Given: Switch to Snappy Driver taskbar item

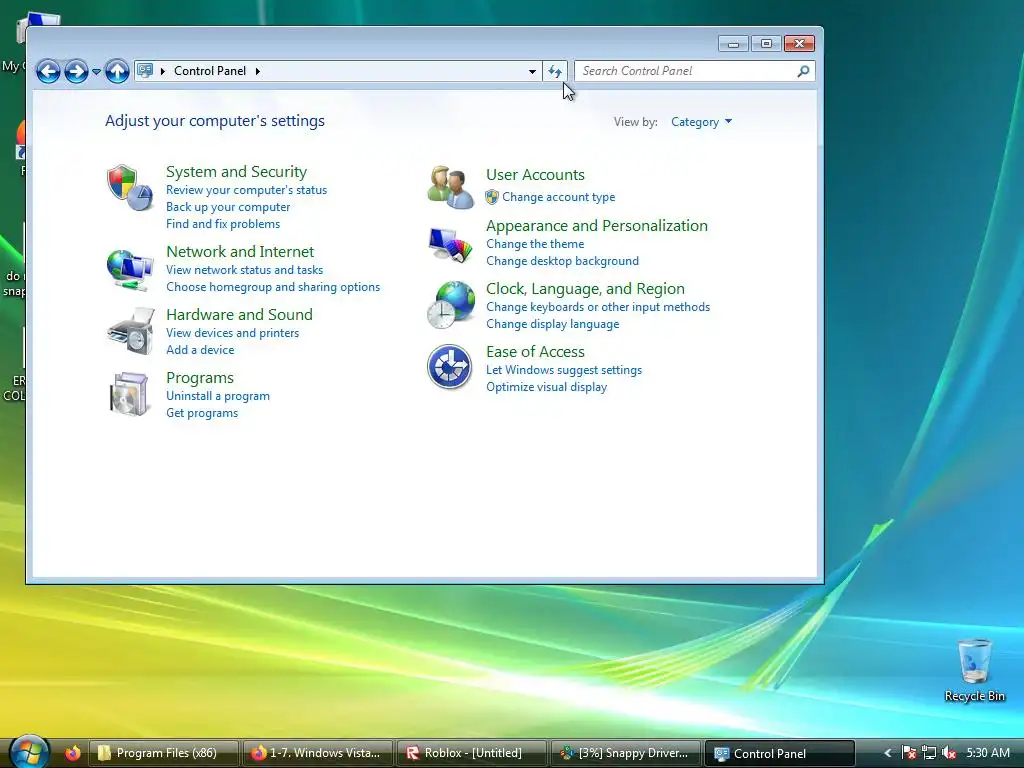Looking at the screenshot, I should [x=626, y=753].
